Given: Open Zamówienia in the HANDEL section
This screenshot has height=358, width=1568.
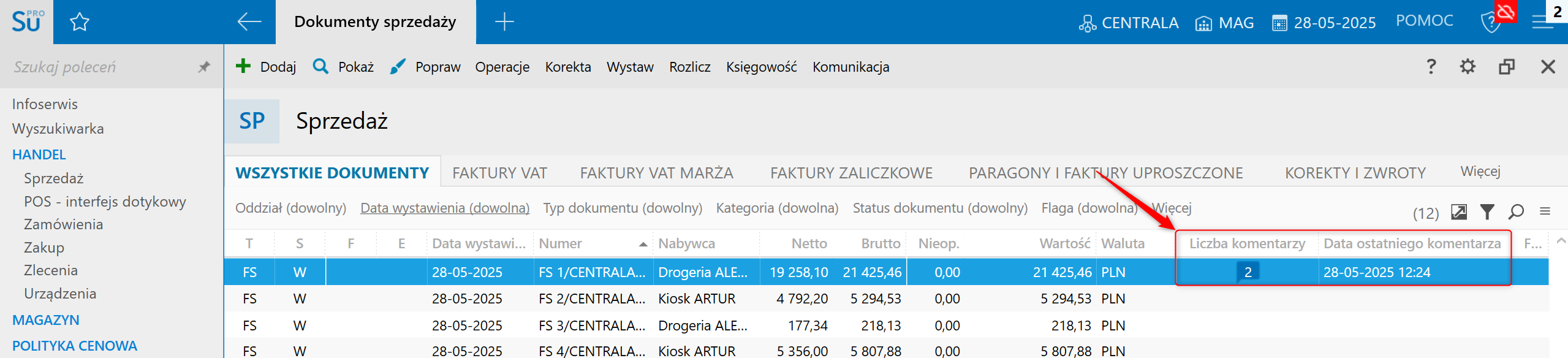Looking at the screenshot, I should [63, 224].
